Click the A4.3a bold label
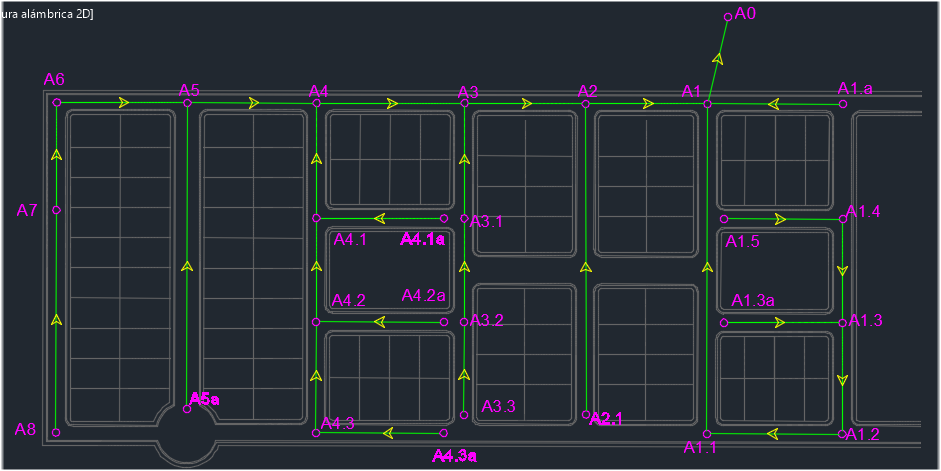Screen dimensions: 941x471 (454, 456)
